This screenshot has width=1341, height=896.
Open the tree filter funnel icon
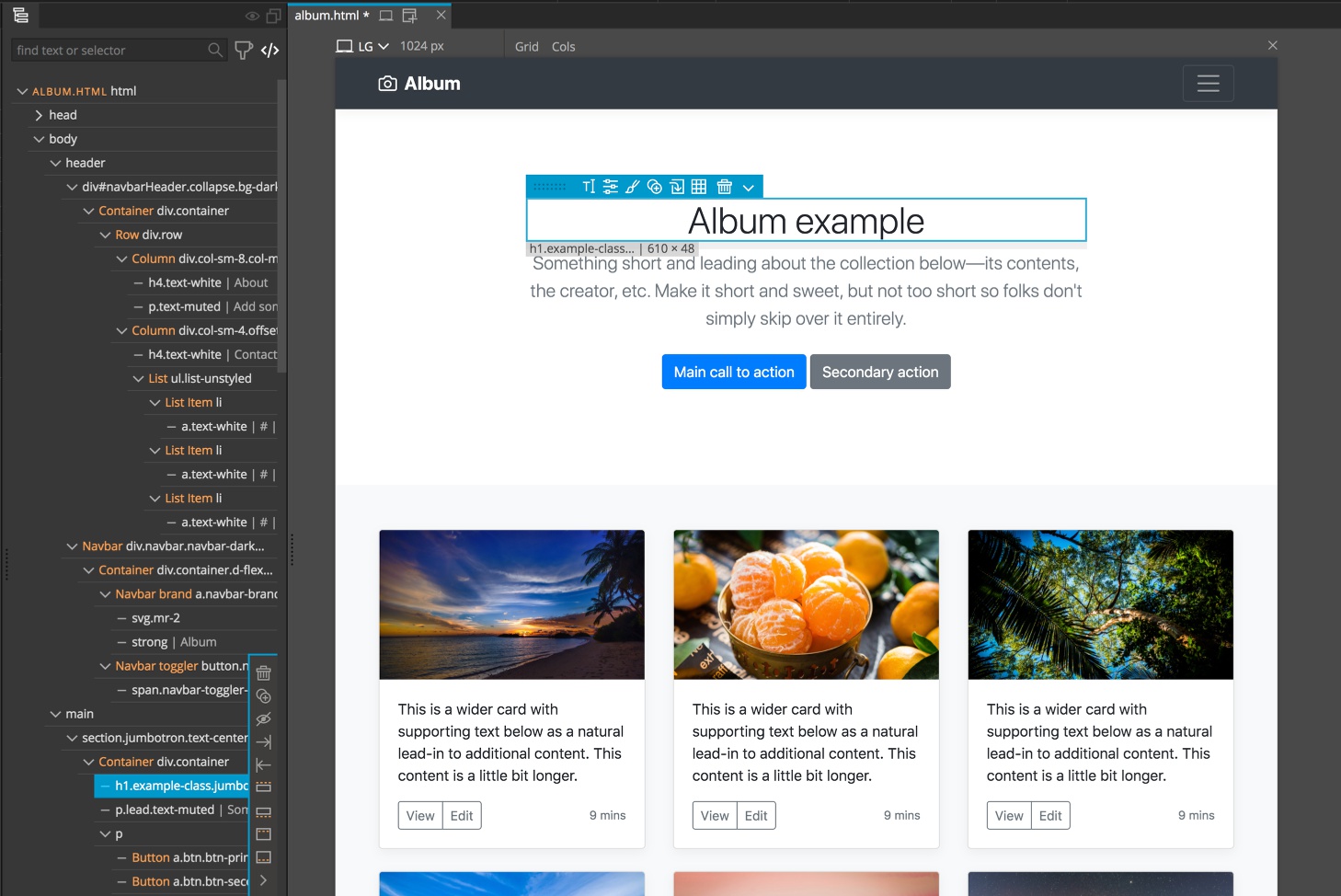[x=243, y=50]
